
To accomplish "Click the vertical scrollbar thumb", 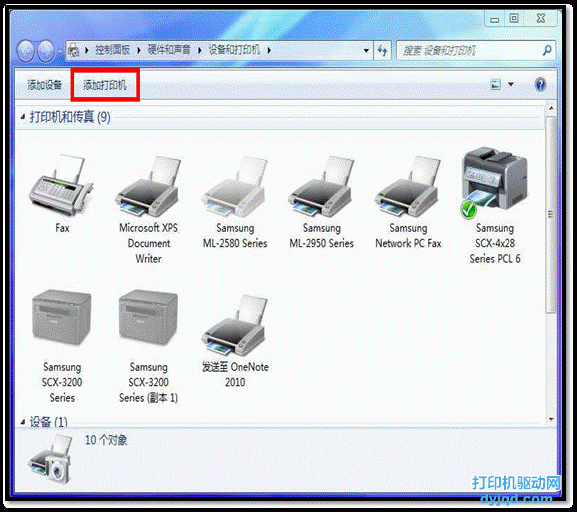I will pyautogui.click(x=551, y=214).
